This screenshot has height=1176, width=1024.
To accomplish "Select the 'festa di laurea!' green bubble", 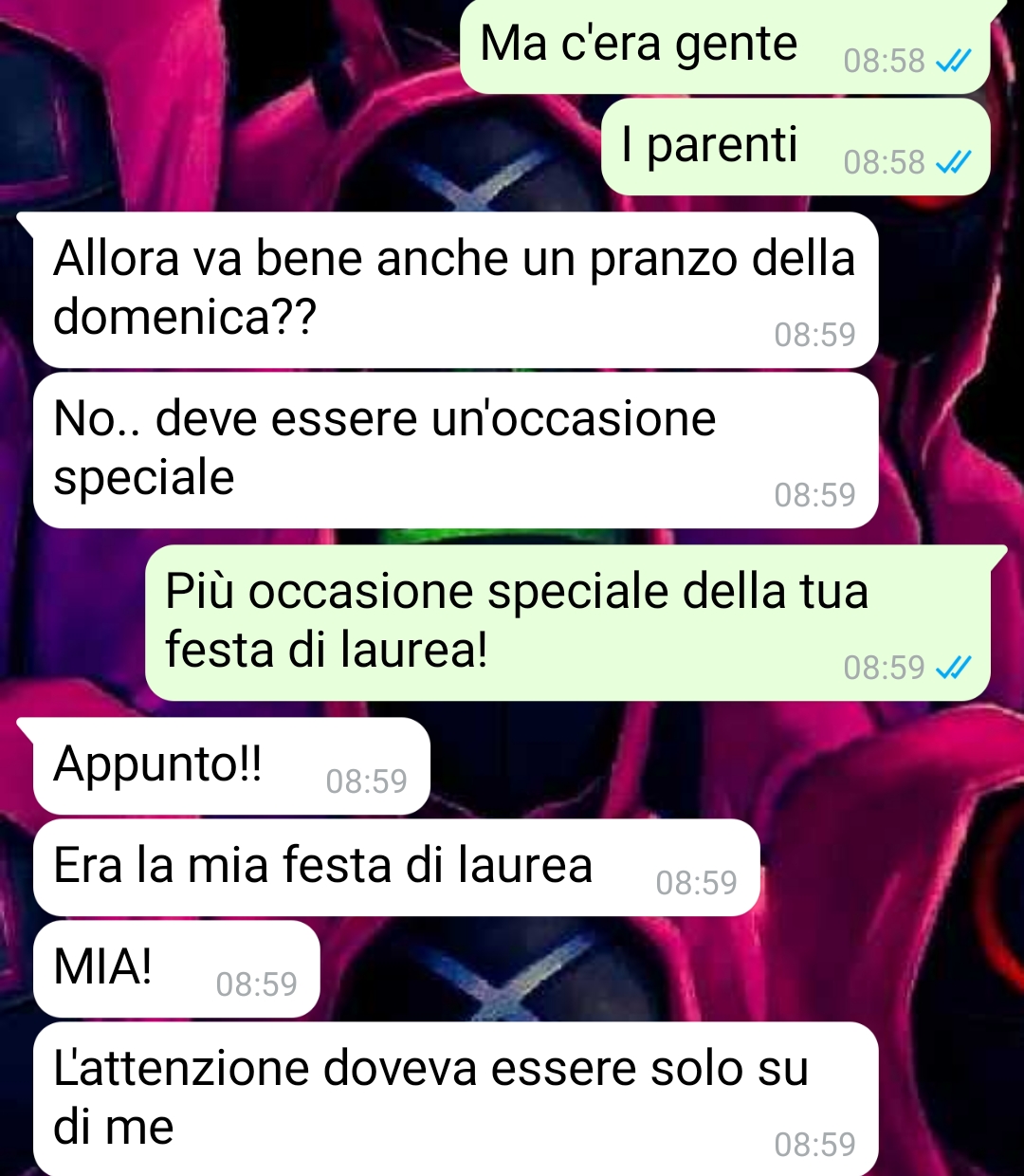I will [x=569, y=623].
